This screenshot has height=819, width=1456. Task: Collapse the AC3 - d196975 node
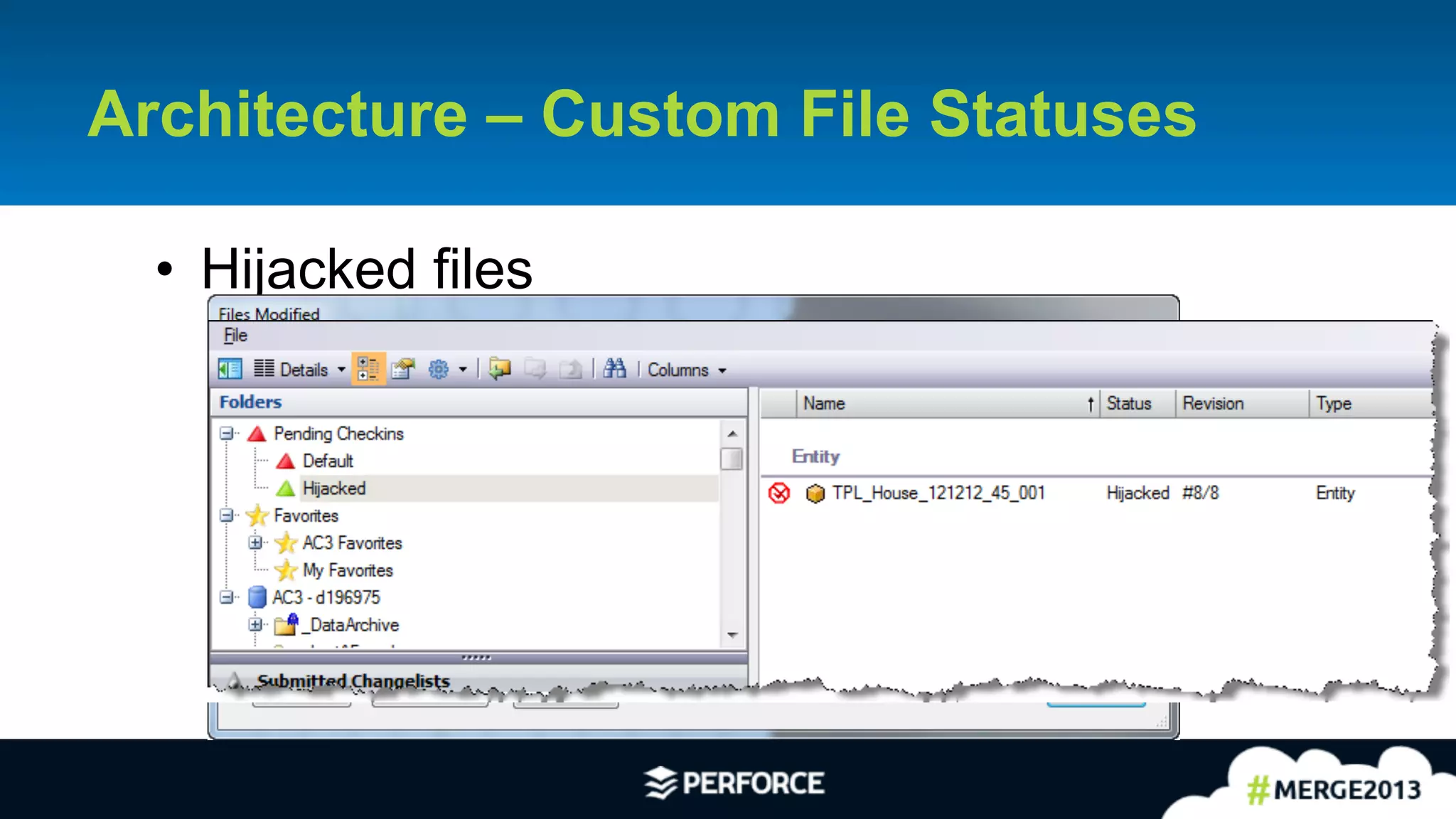tap(226, 597)
